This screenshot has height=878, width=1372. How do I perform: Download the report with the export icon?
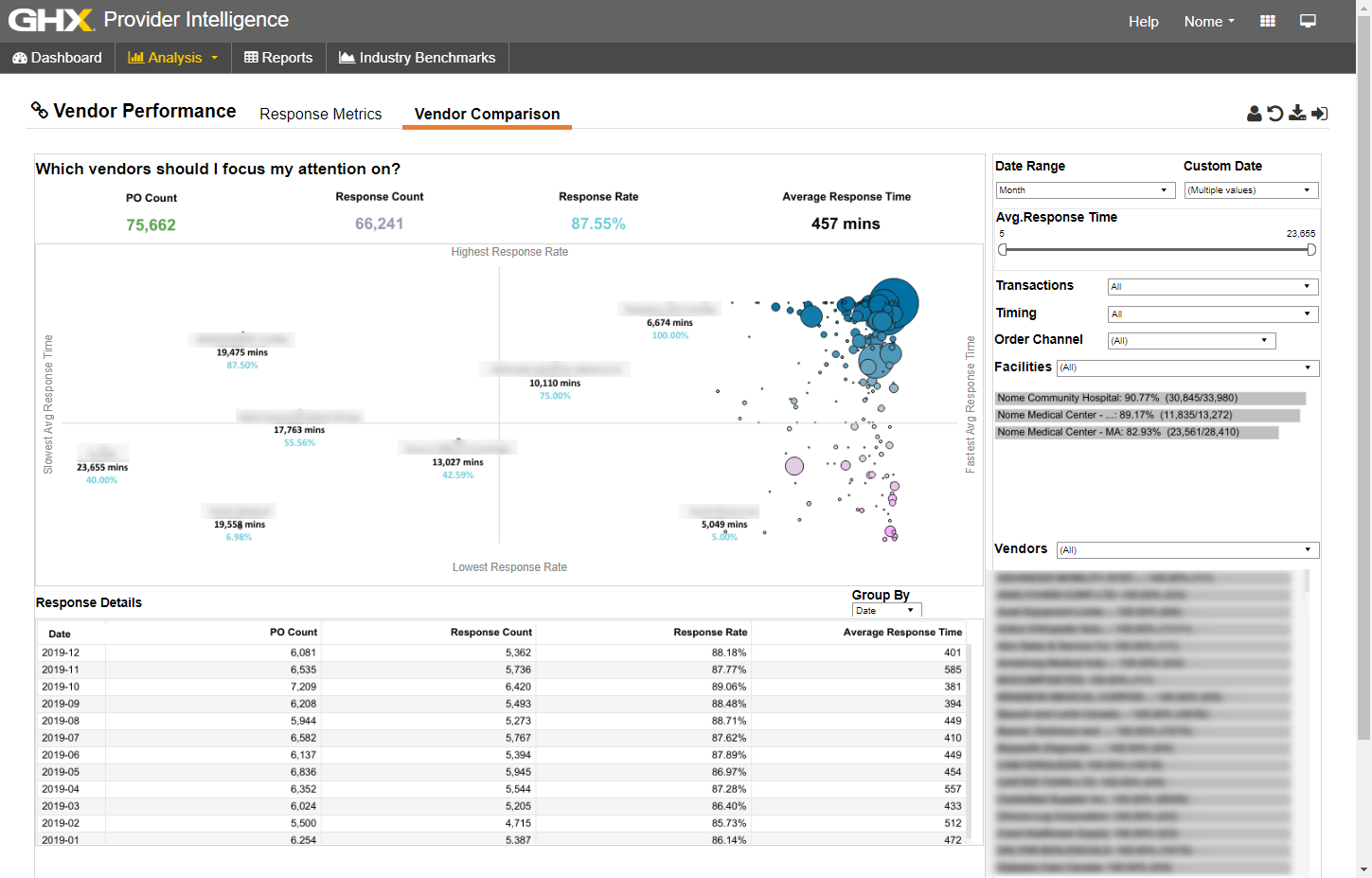[x=1297, y=113]
